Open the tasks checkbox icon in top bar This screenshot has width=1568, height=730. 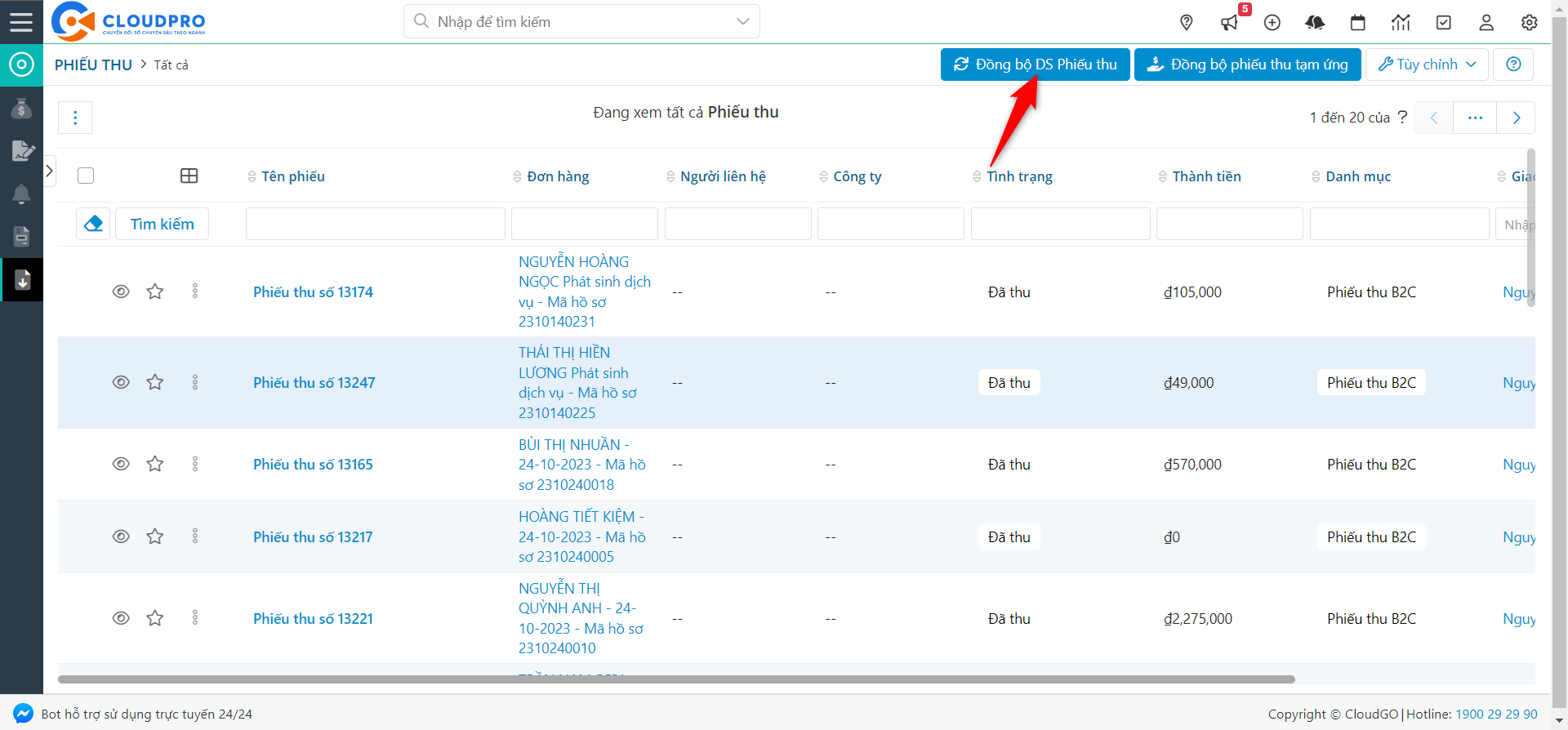(x=1444, y=22)
